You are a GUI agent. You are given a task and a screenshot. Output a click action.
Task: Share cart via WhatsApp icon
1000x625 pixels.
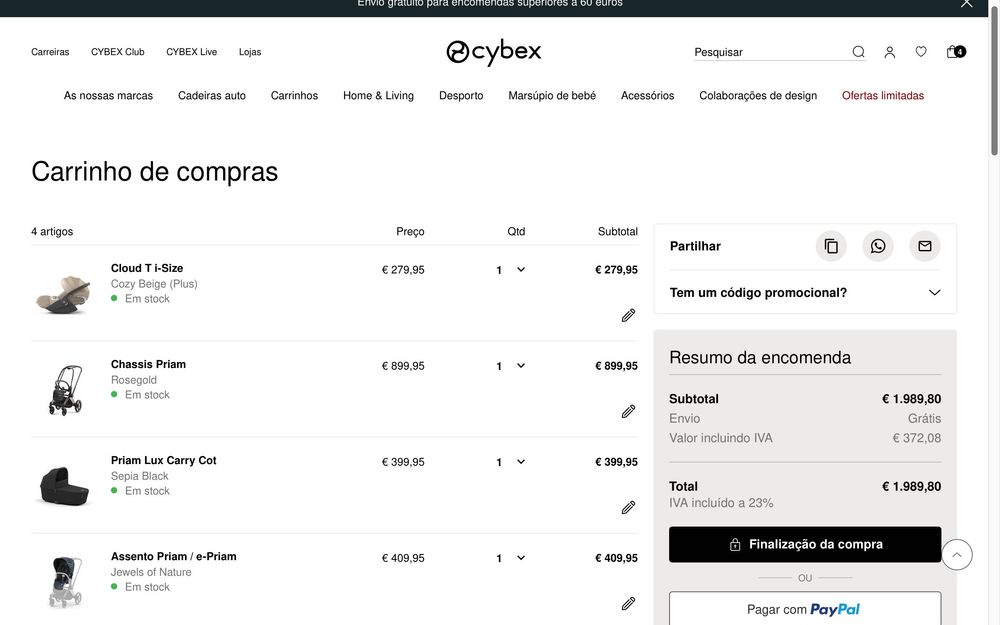pos(878,246)
